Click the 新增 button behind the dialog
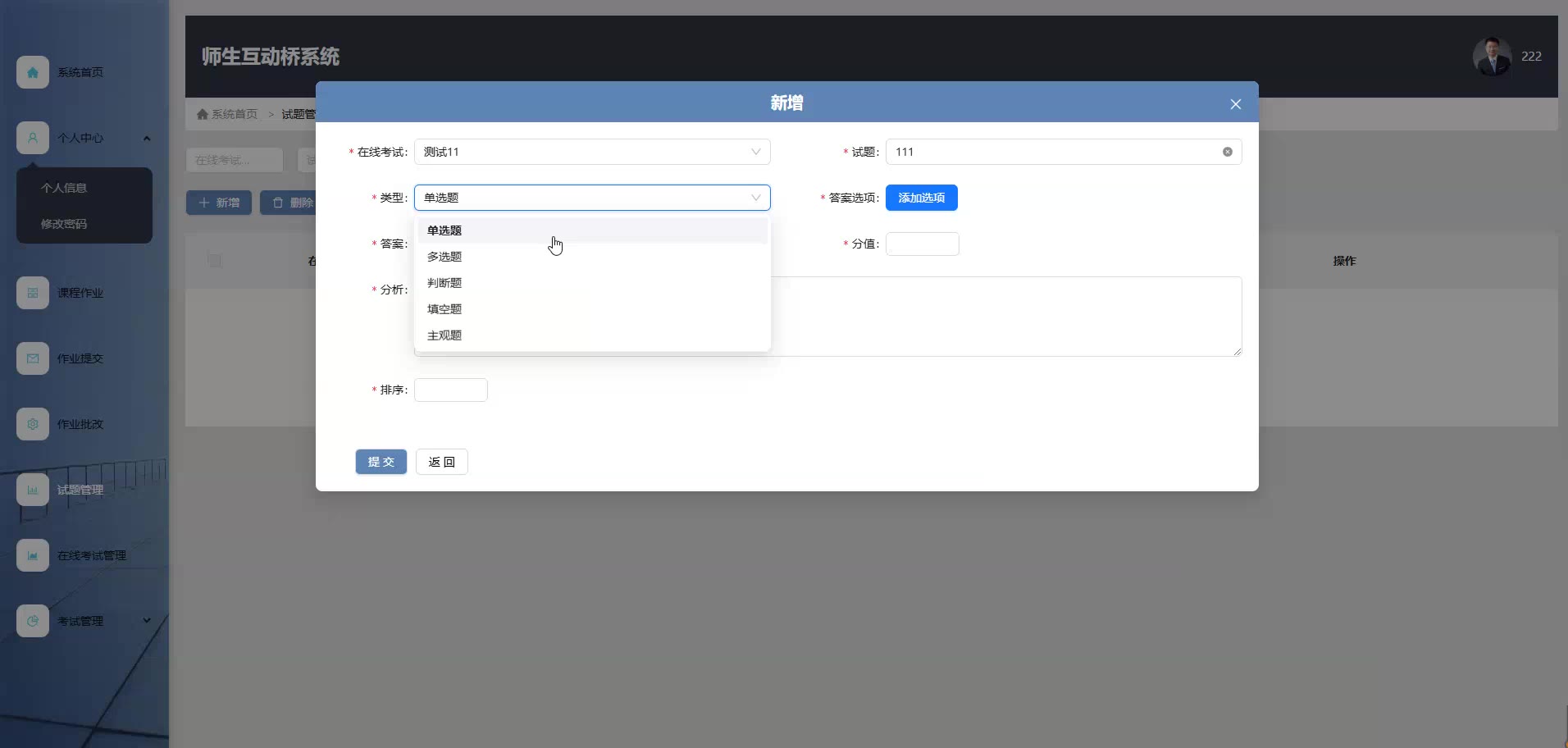1568x748 pixels. point(219,203)
